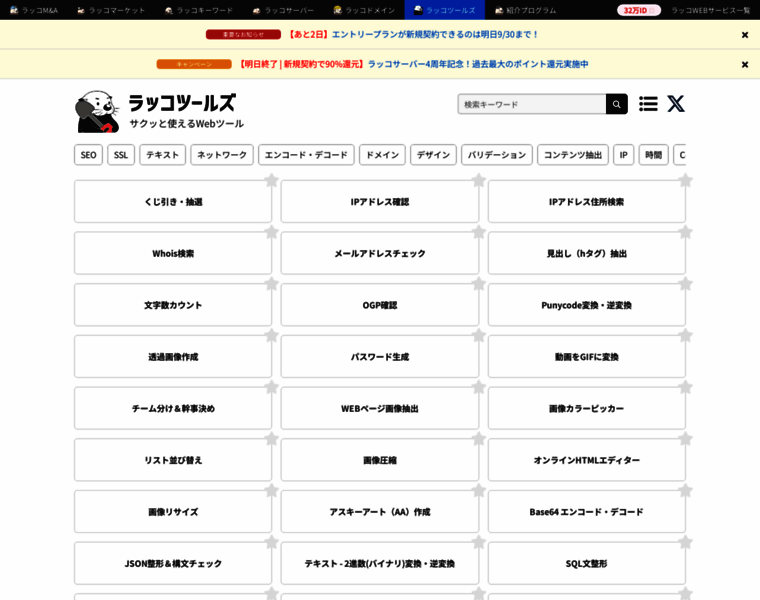Image resolution: width=760 pixels, height=600 pixels.
Task: Open ラッコWEBサービス一覧 link
Action: [711, 10]
